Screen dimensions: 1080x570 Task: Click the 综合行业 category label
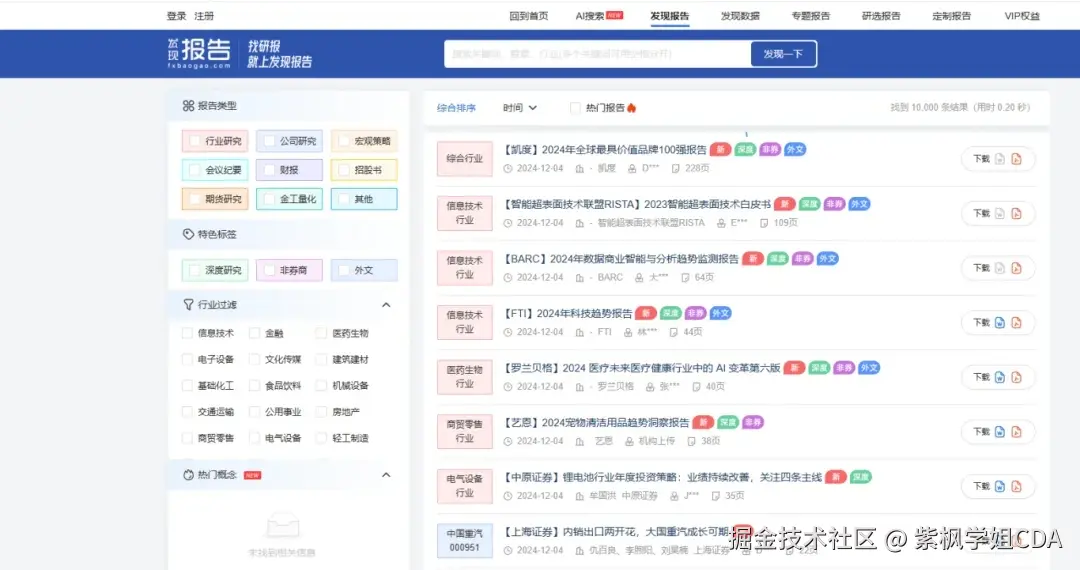[464, 158]
